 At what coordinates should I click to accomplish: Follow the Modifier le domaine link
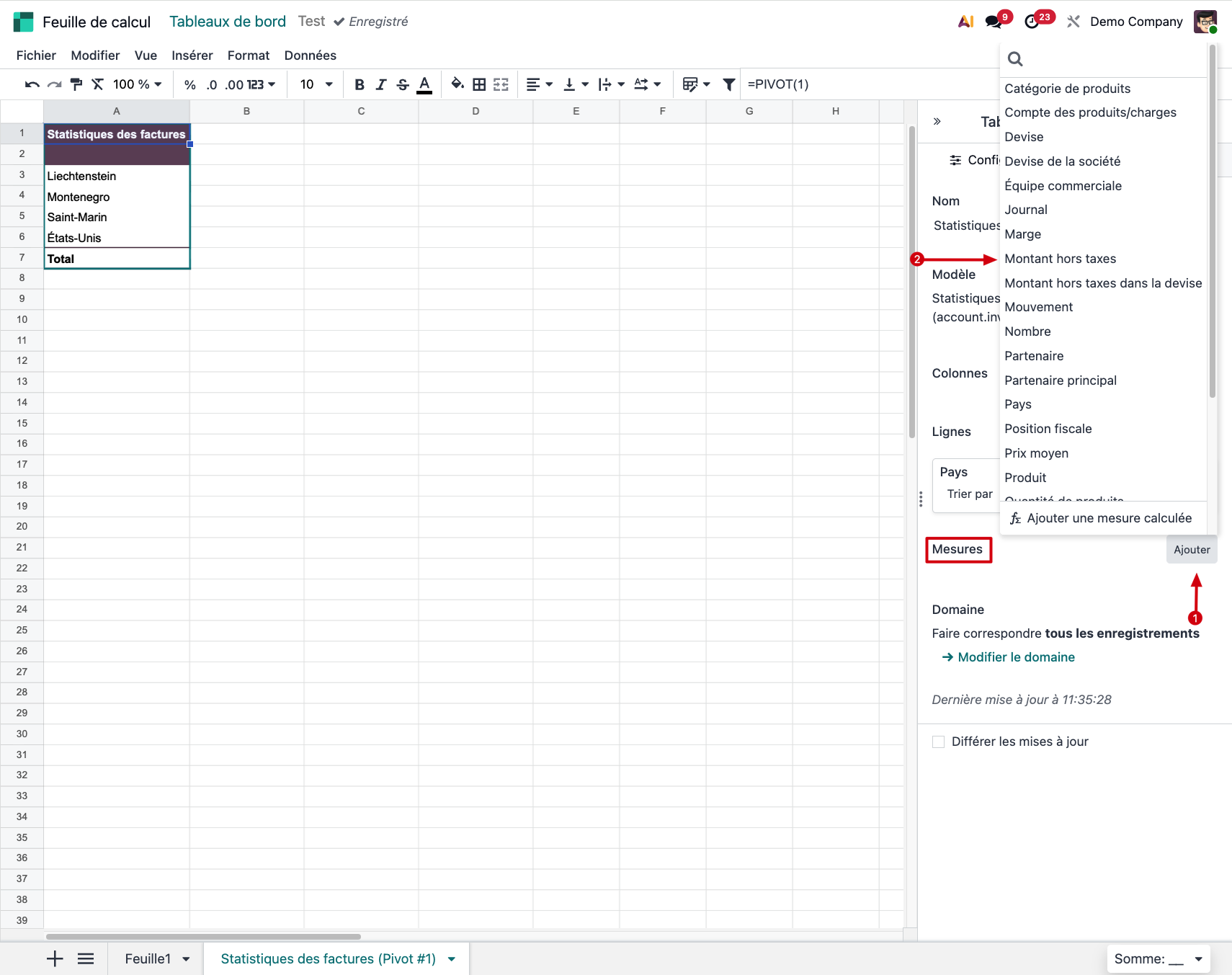pos(1016,657)
